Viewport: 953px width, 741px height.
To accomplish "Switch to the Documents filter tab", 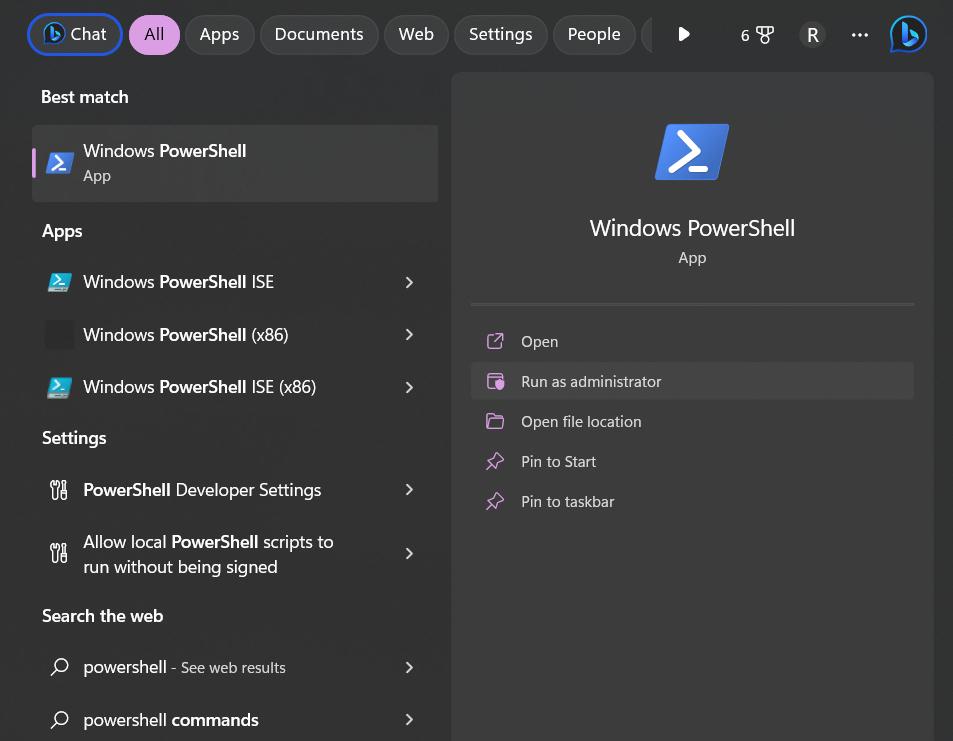I will pyautogui.click(x=321, y=35).
